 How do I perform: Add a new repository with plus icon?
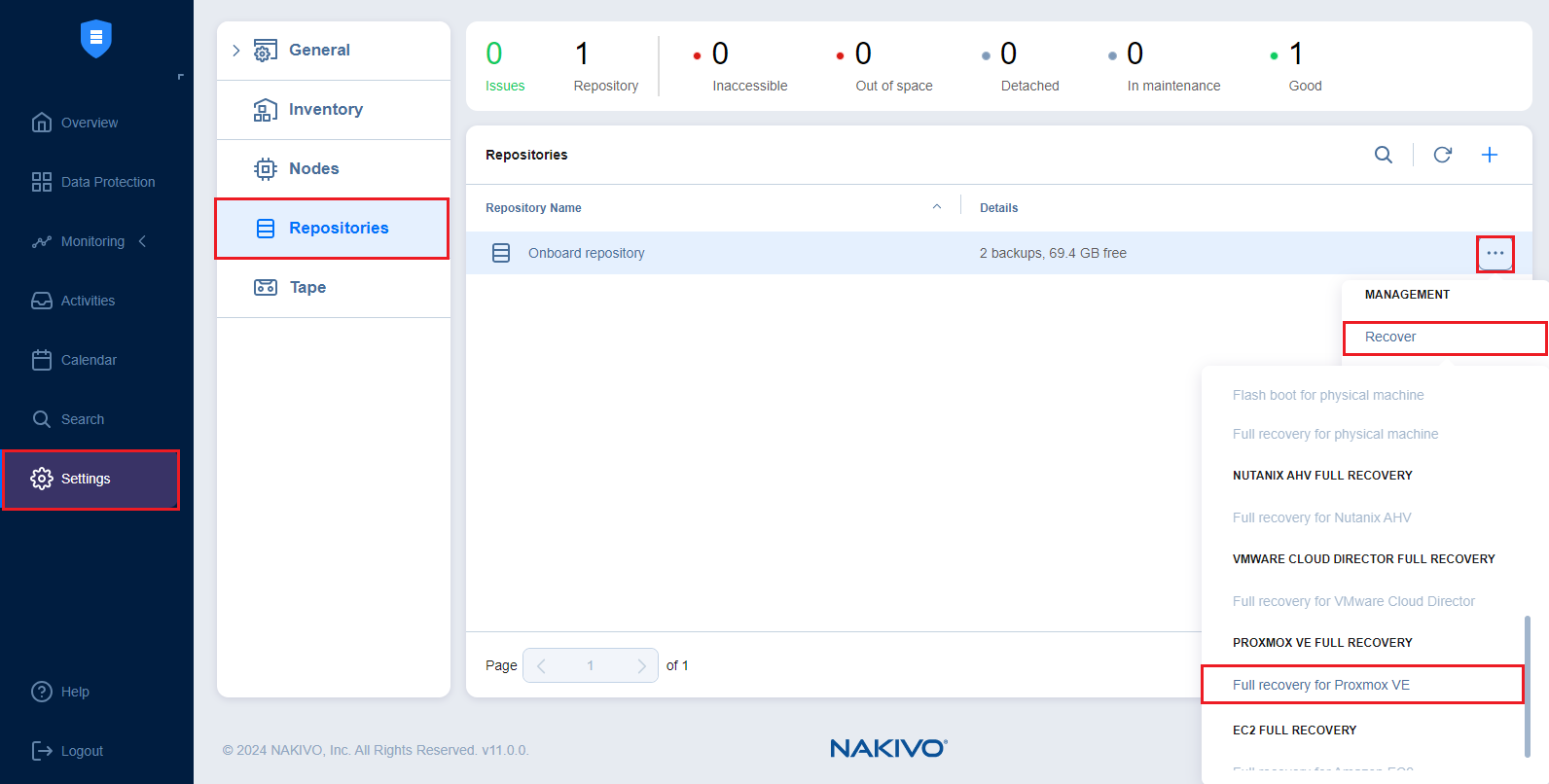point(1489,155)
